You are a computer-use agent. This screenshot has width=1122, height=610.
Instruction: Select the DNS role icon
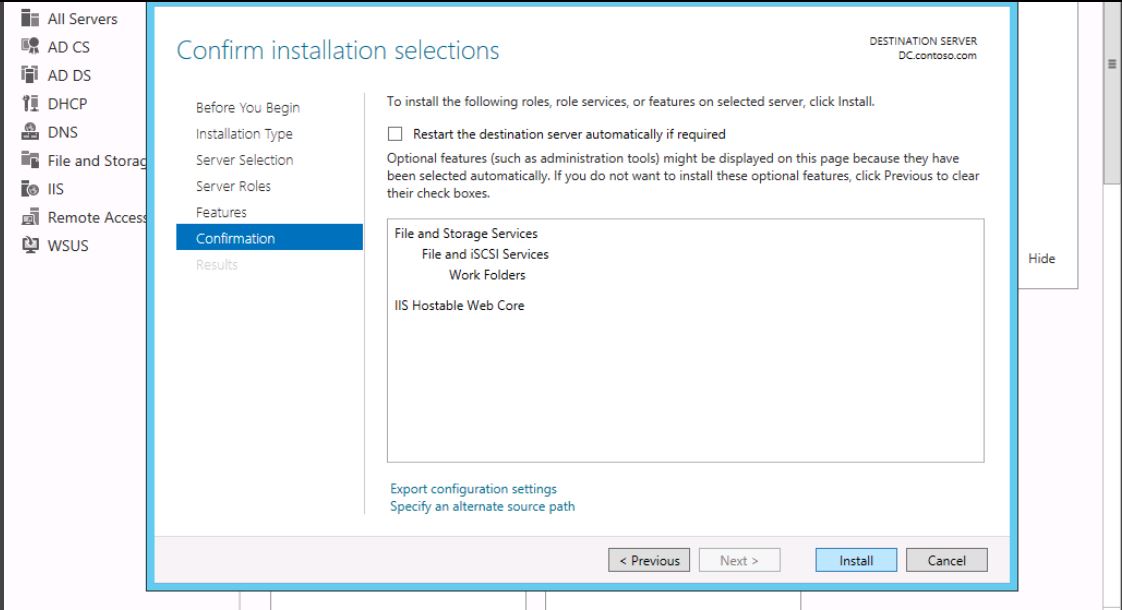point(29,131)
